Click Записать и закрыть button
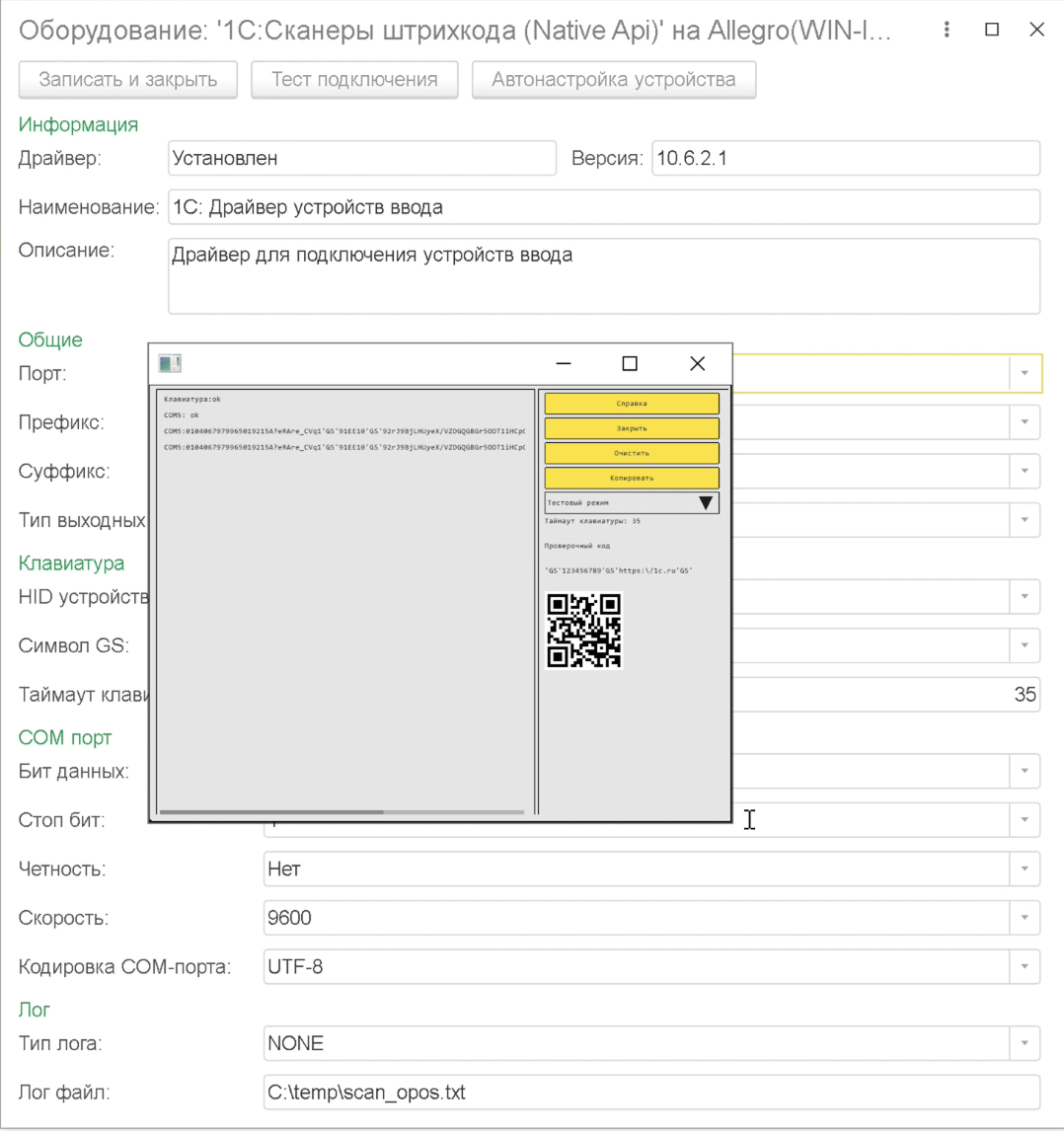1064x1131 pixels. pos(128,80)
